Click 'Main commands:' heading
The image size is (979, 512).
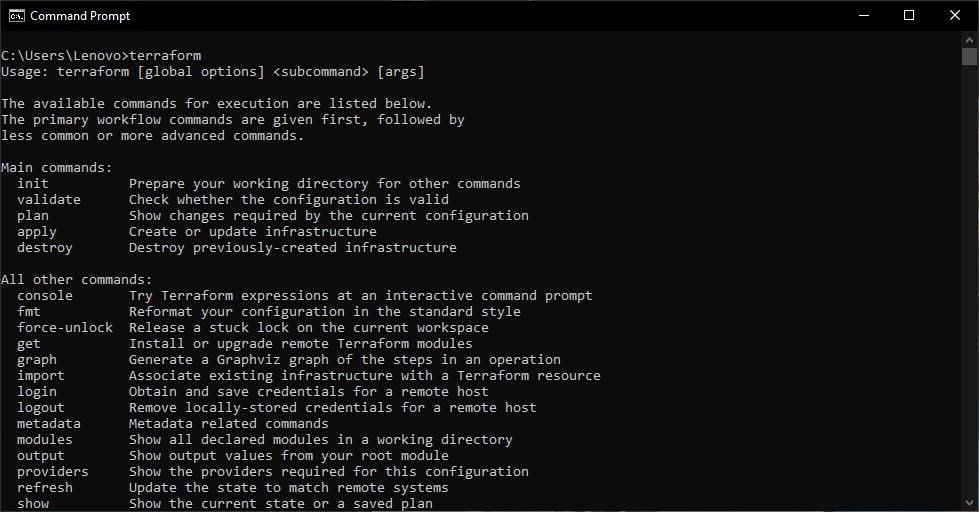(x=57, y=168)
